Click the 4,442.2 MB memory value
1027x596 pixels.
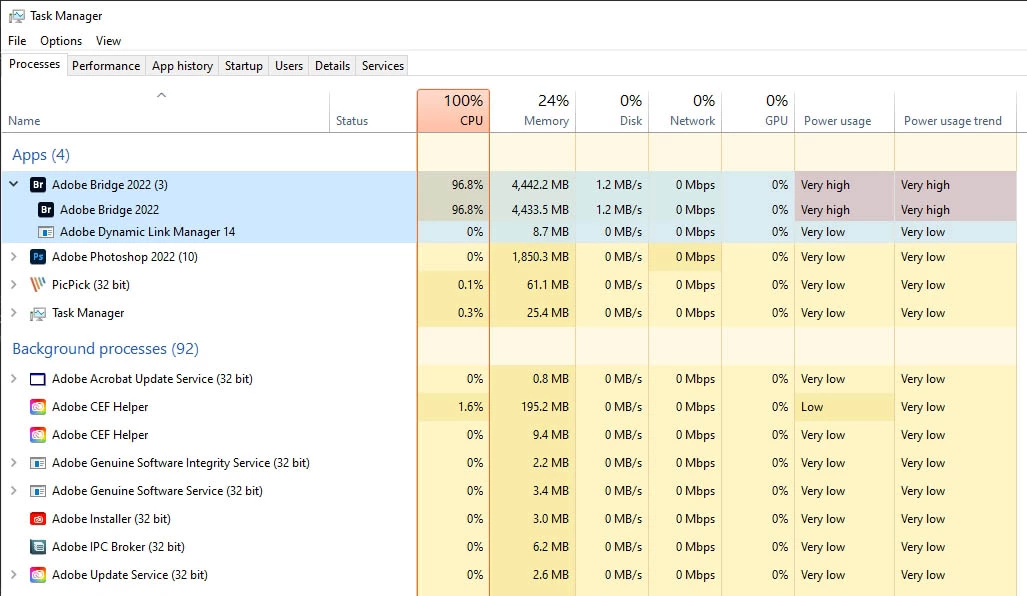540,185
